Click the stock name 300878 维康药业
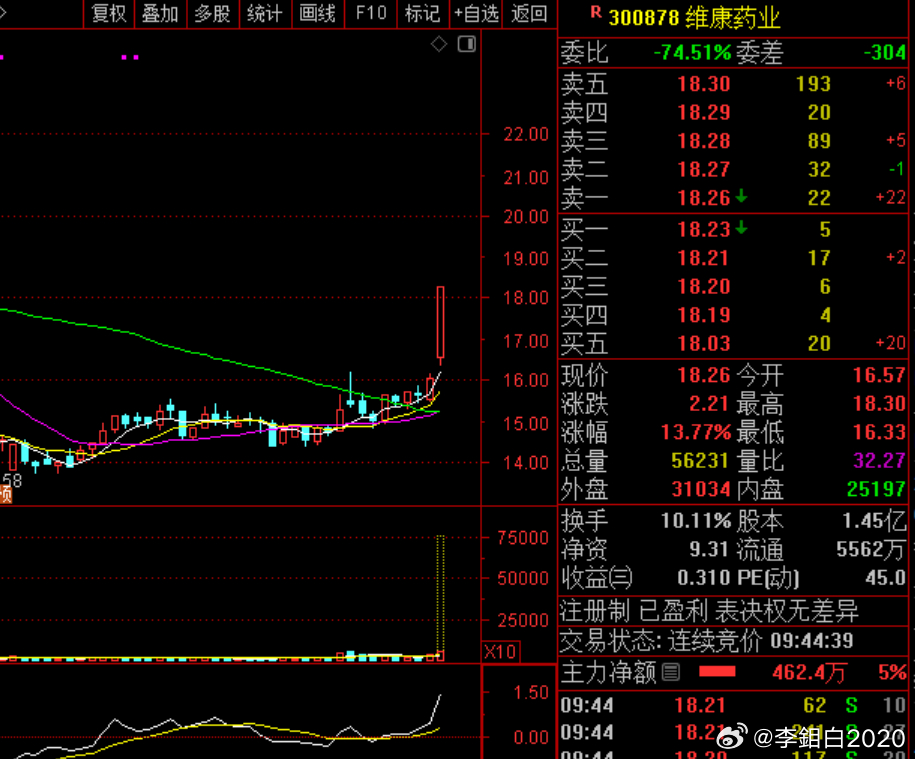915x759 pixels. tap(694, 18)
